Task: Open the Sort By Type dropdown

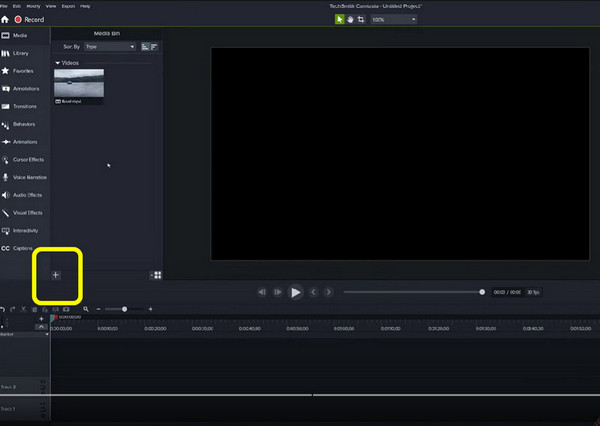Action: click(x=110, y=47)
